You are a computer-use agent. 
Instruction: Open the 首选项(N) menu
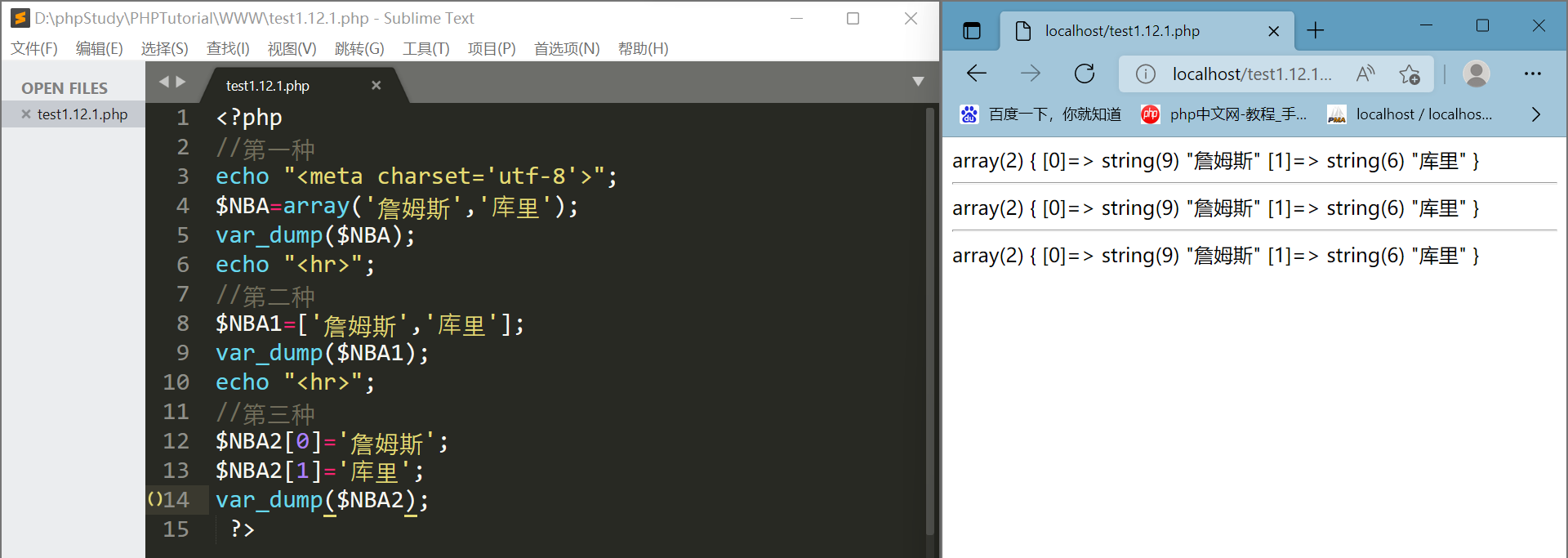pyautogui.click(x=567, y=49)
